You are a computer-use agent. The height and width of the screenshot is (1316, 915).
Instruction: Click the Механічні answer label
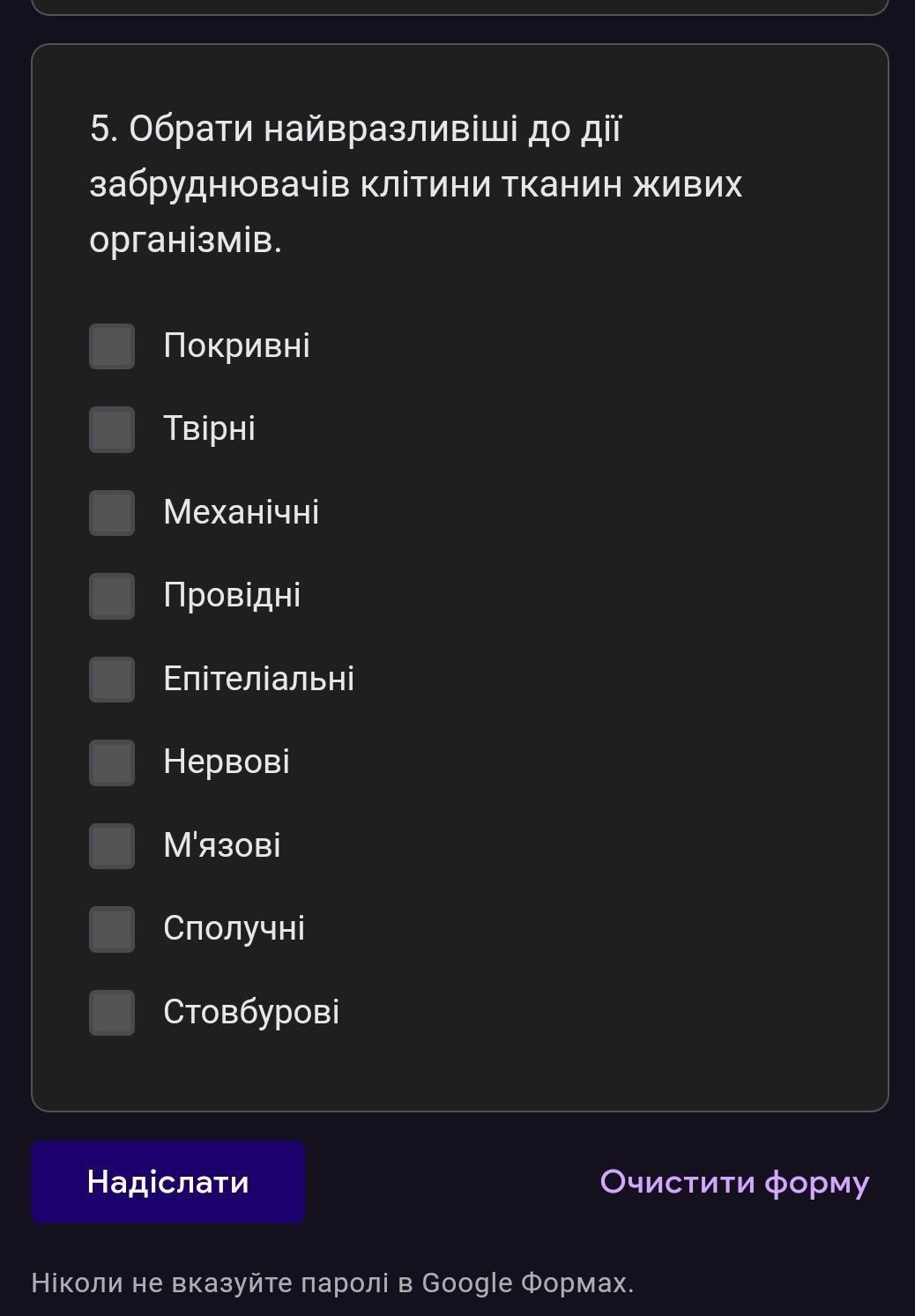coord(241,512)
